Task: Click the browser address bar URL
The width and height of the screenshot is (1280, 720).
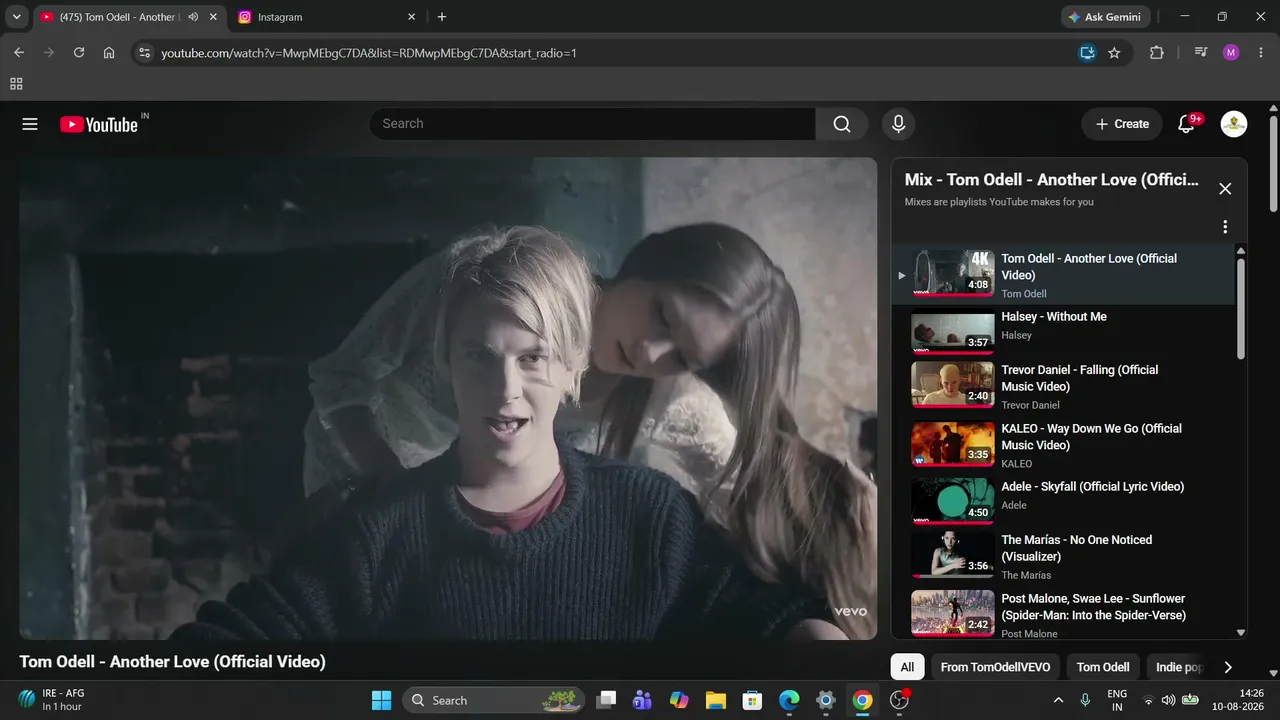Action: click(x=369, y=53)
